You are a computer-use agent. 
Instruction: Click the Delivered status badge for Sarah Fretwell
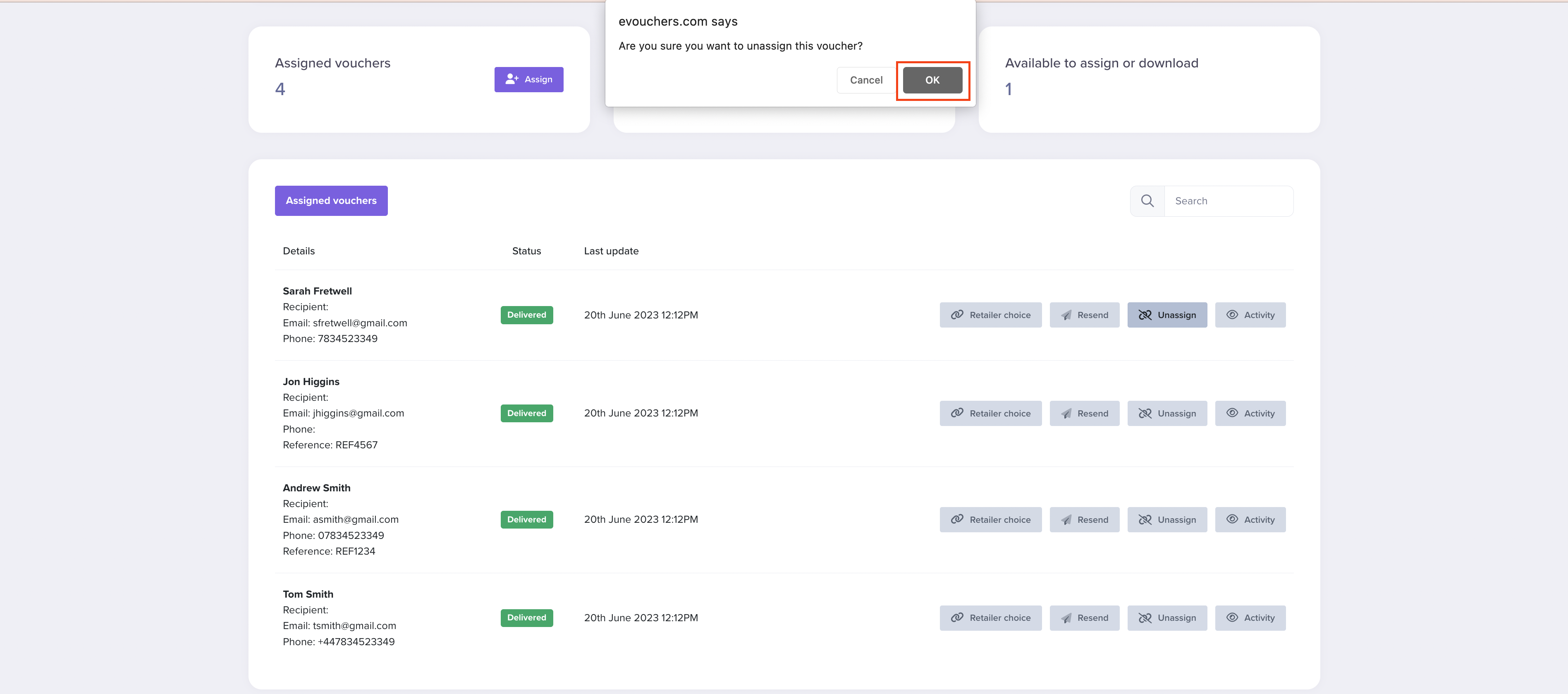point(526,315)
